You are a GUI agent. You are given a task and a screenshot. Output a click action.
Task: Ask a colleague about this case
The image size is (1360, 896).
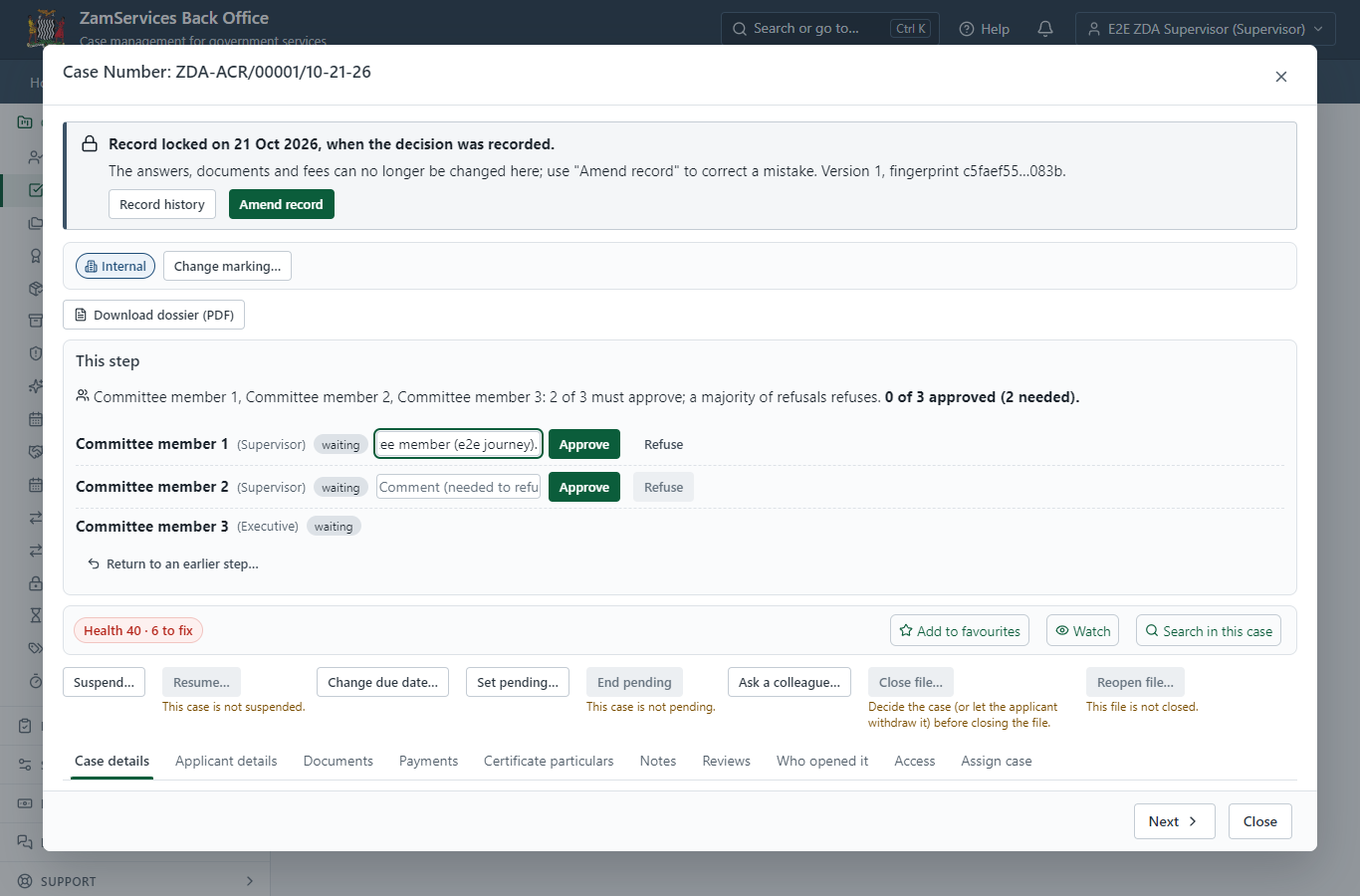[x=790, y=682]
